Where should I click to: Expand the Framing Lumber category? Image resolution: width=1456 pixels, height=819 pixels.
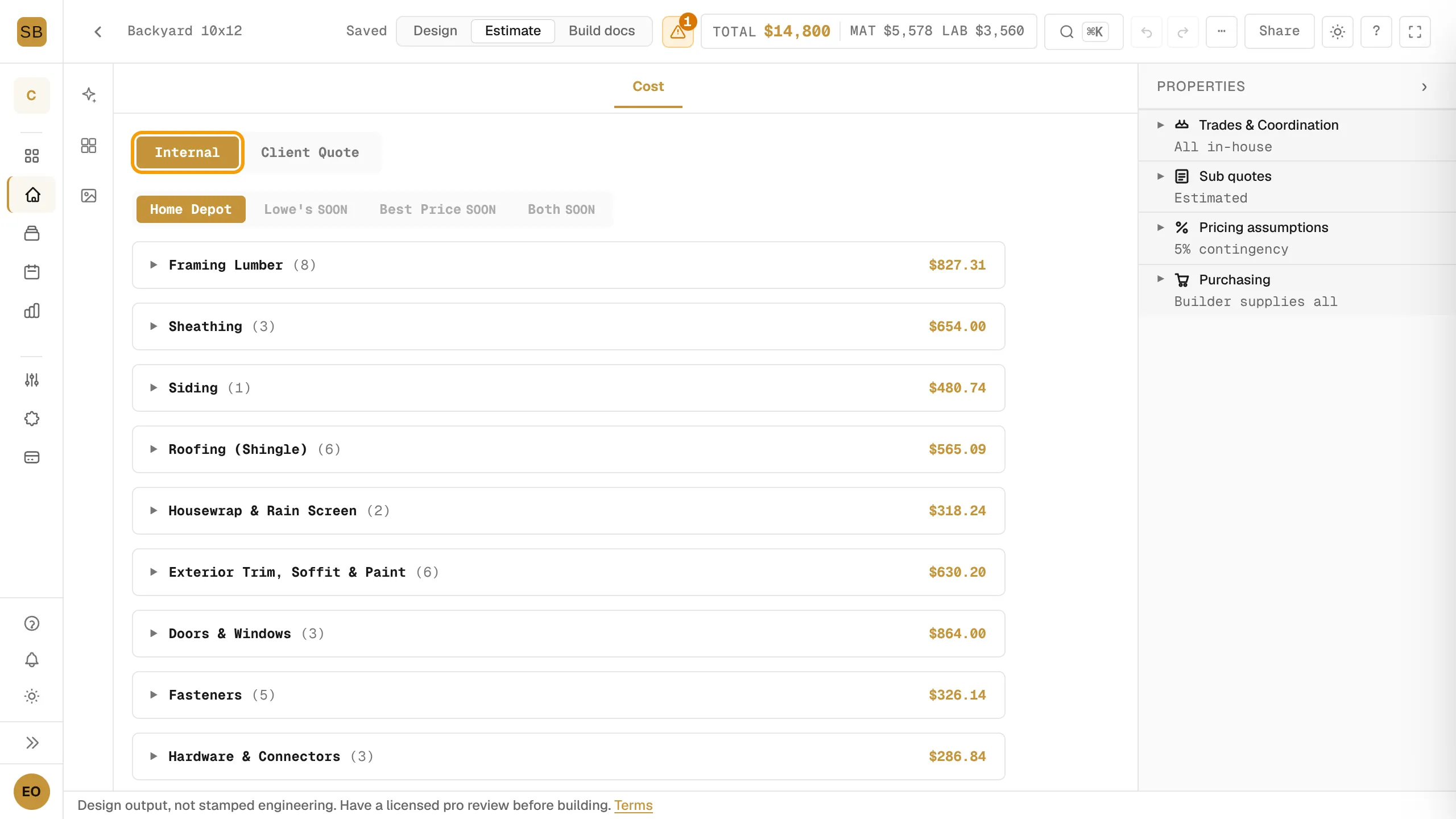point(568,265)
